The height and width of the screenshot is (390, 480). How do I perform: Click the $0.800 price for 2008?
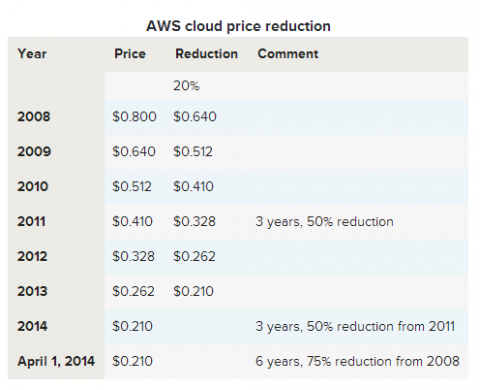click(134, 117)
